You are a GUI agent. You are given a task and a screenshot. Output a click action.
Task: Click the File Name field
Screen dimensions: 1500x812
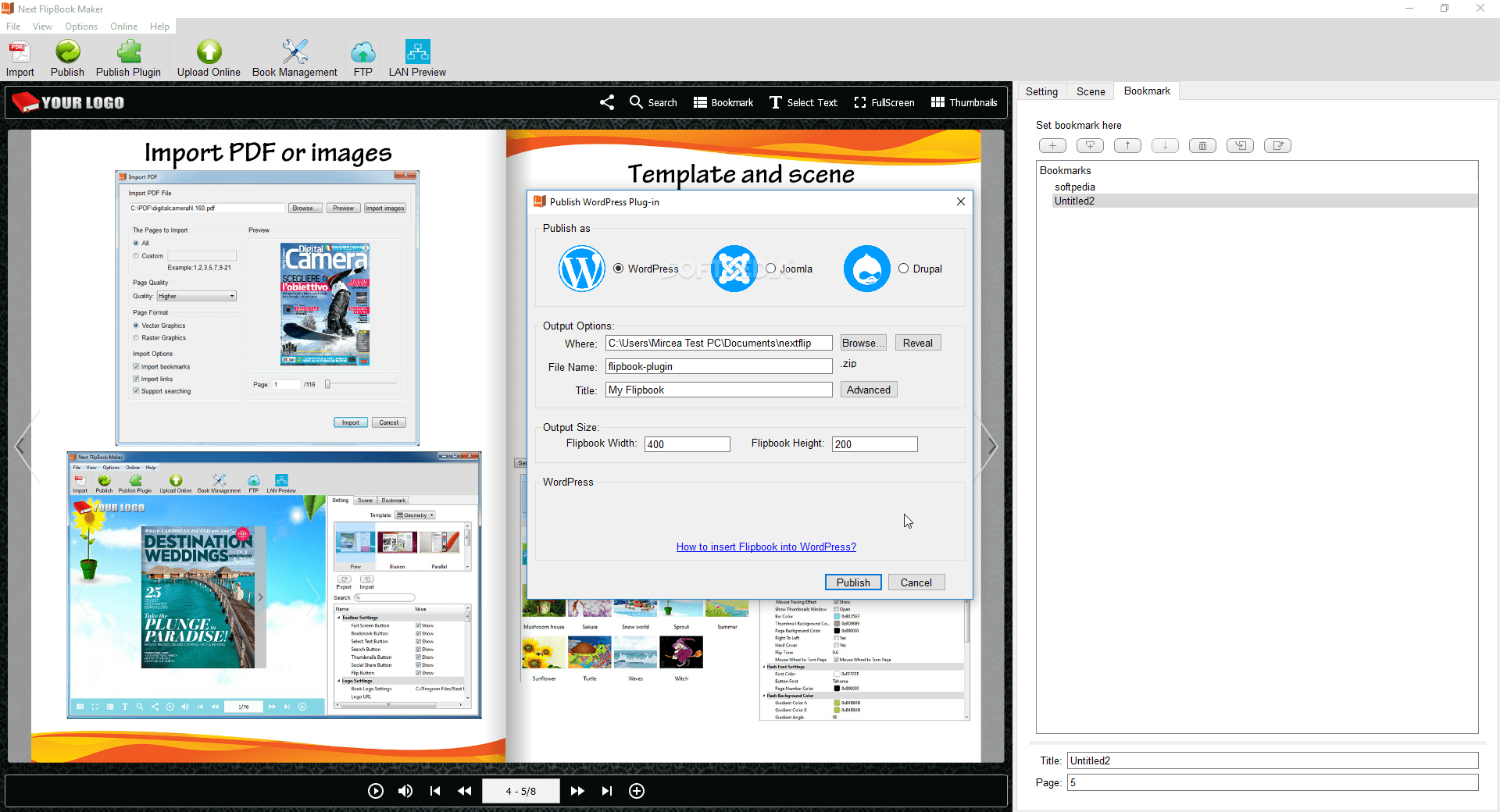[719, 366]
